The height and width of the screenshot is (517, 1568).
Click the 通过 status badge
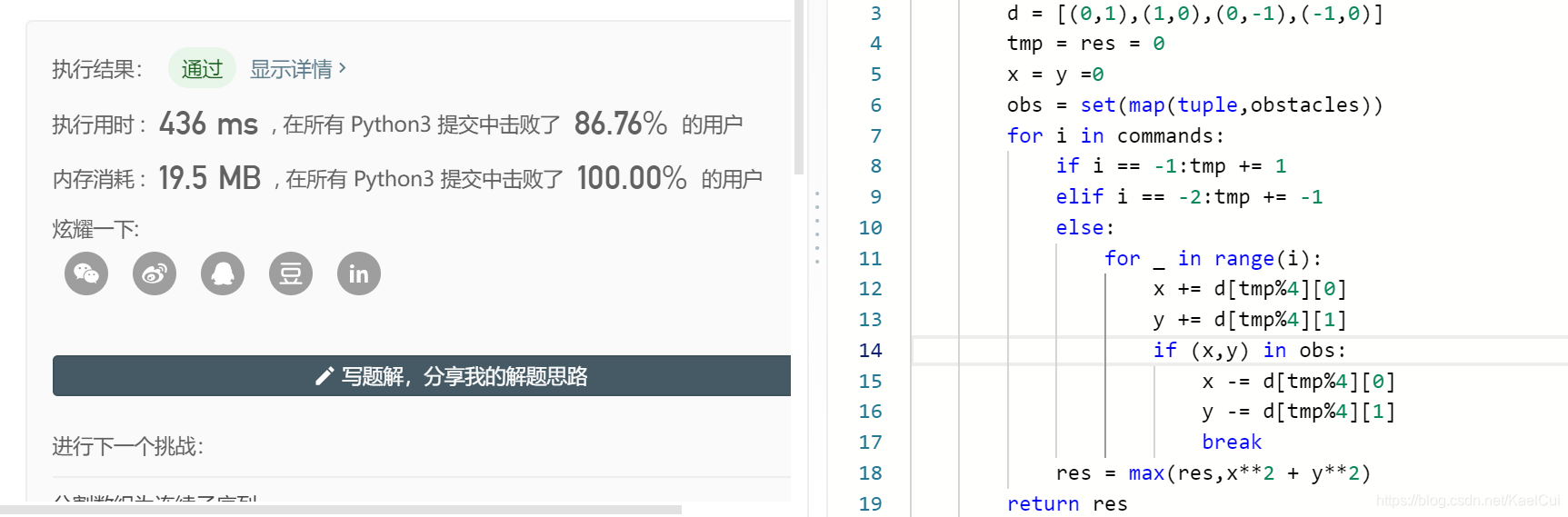click(x=202, y=69)
